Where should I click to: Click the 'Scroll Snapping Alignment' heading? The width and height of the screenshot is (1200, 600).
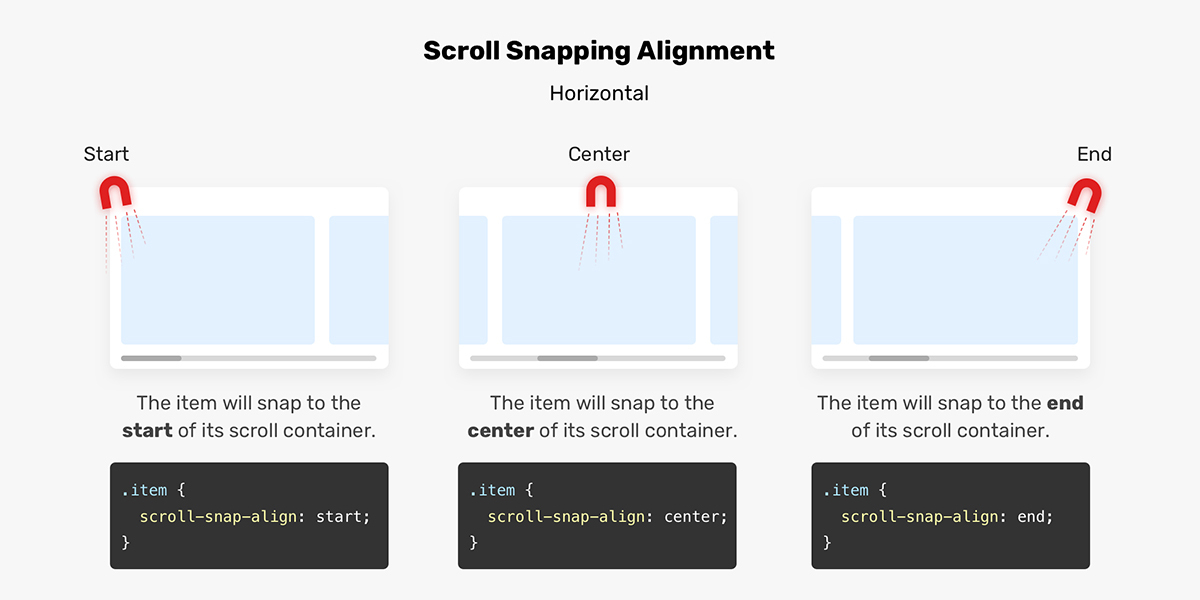tap(599, 51)
